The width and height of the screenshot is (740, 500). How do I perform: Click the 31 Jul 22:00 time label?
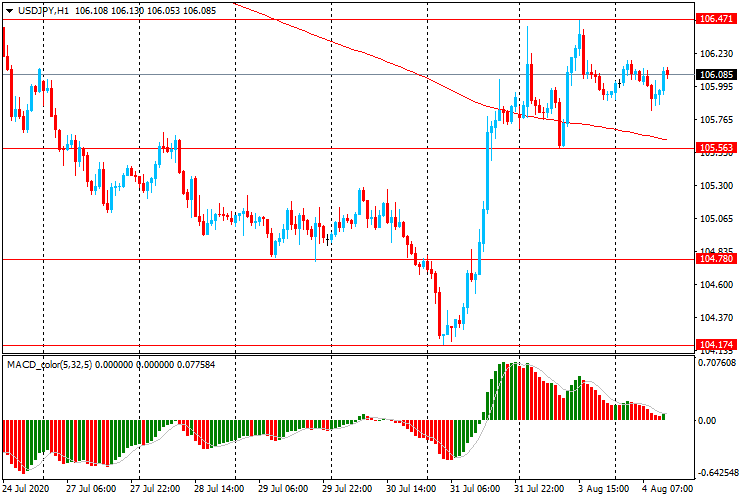[x=539, y=488]
